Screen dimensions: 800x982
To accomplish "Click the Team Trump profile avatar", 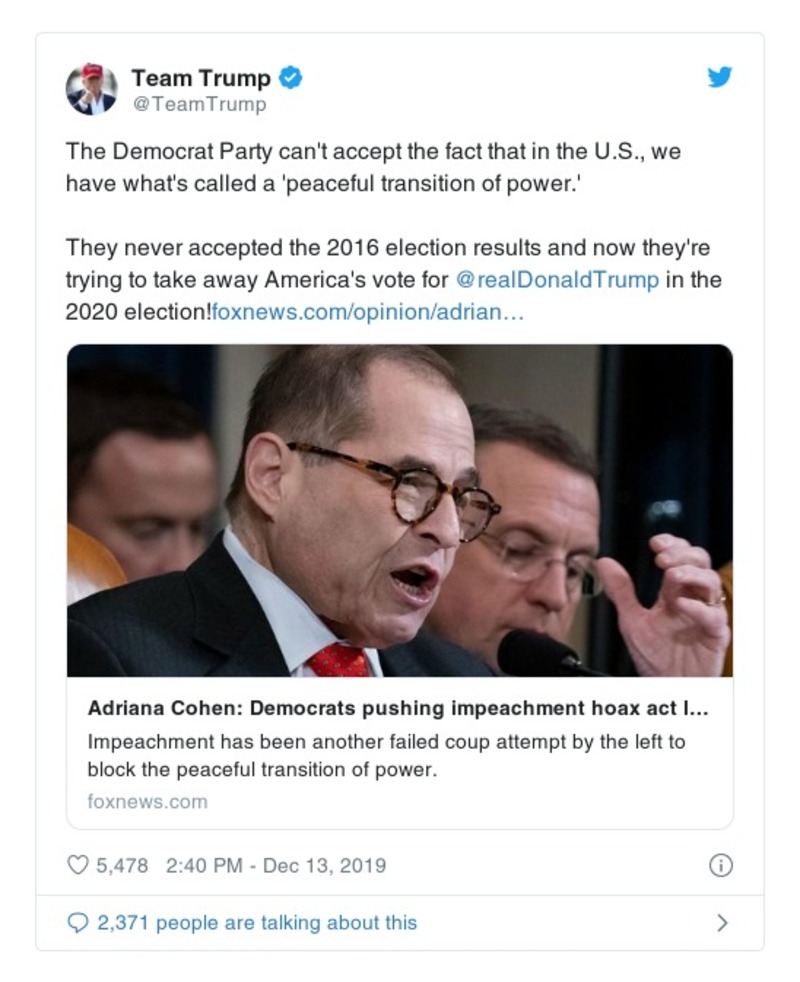I will pyautogui.click(x=91, y=89).
